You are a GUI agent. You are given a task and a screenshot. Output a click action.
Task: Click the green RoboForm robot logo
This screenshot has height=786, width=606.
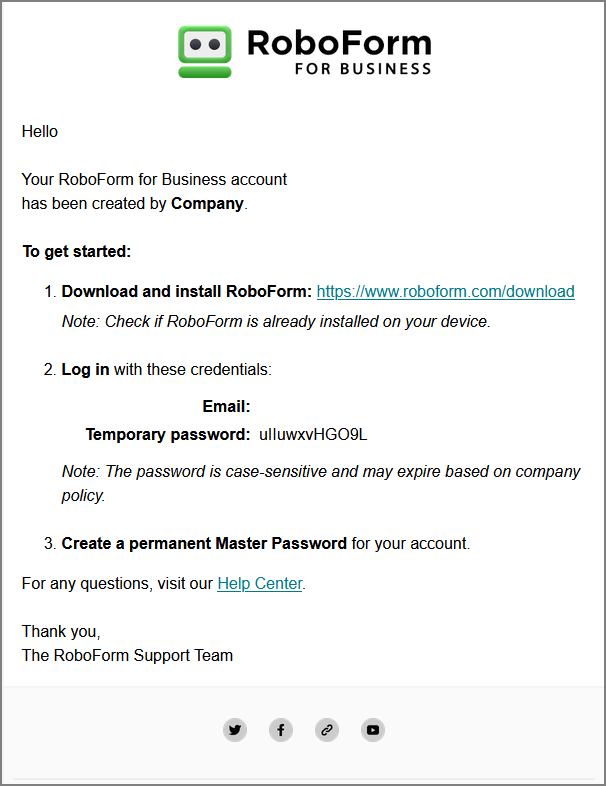tap(205, 51)
